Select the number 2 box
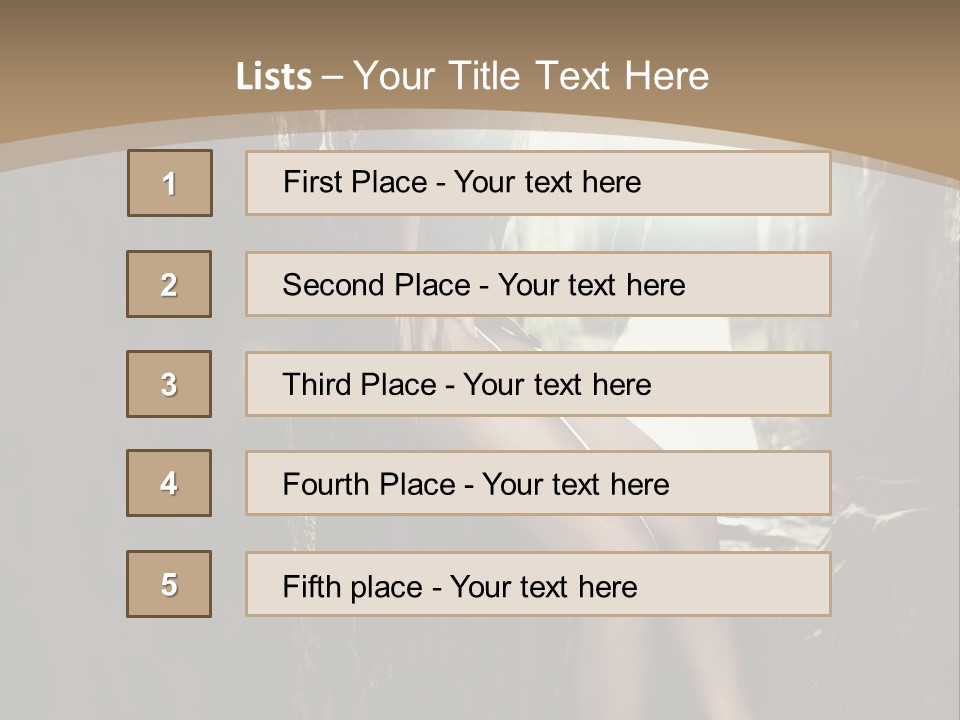This screenshot has width=960, height=720. coord(169,284)
